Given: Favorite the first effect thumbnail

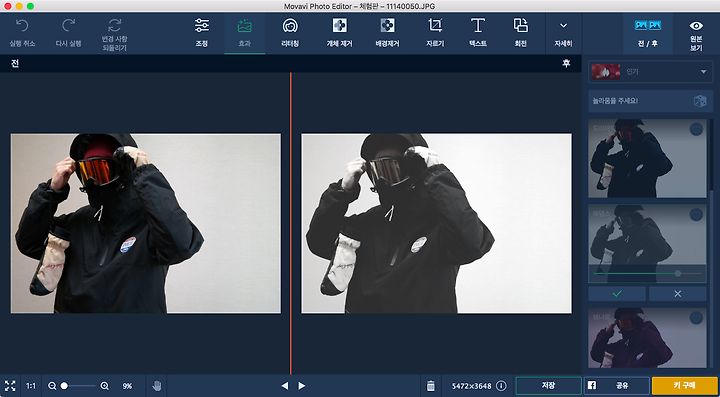Looking at the screenshot, I should (696, 129).
